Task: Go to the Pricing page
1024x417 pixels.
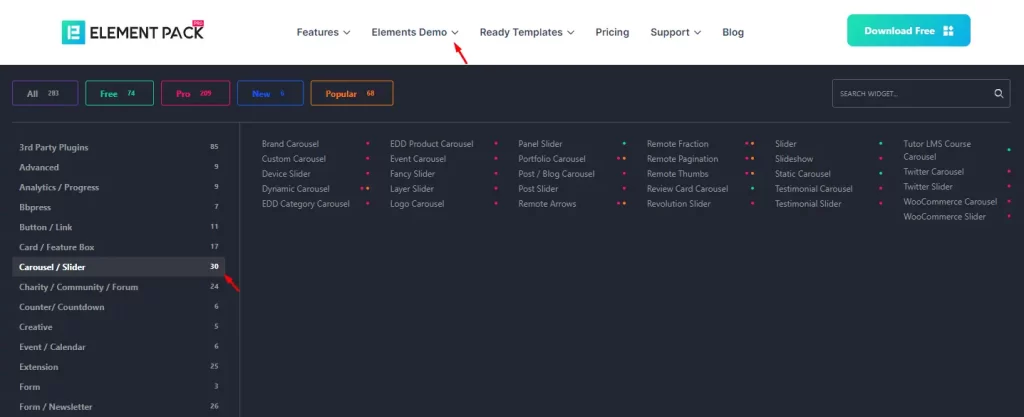Action: coord(612,32)
